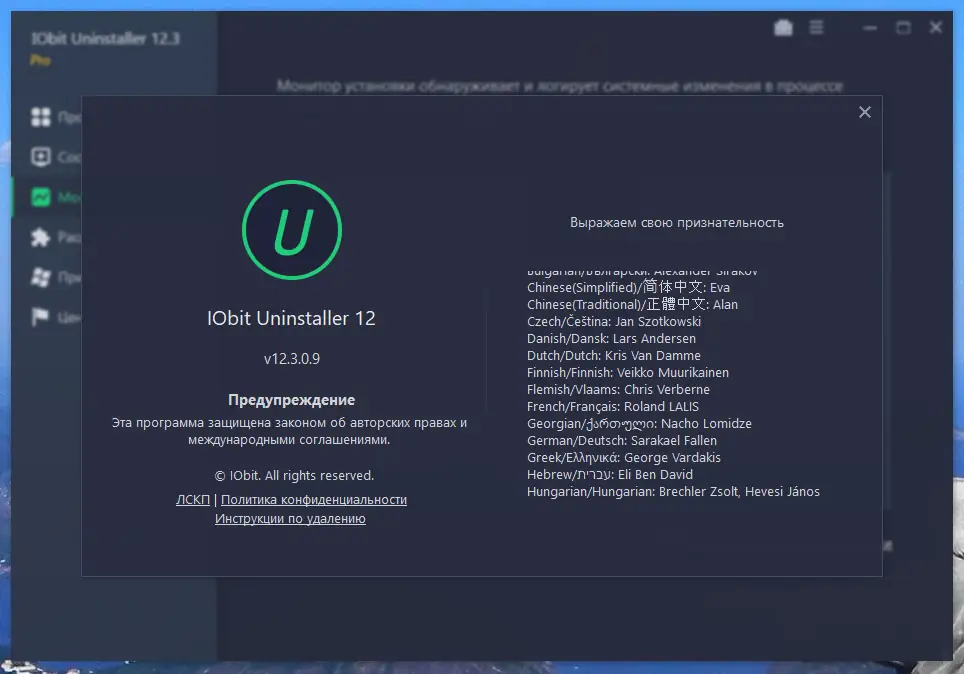Image resolution: width=964 pixels, height=674 pixels.
Task: Close the IObit Uninstaller main window
Action: 936,28
